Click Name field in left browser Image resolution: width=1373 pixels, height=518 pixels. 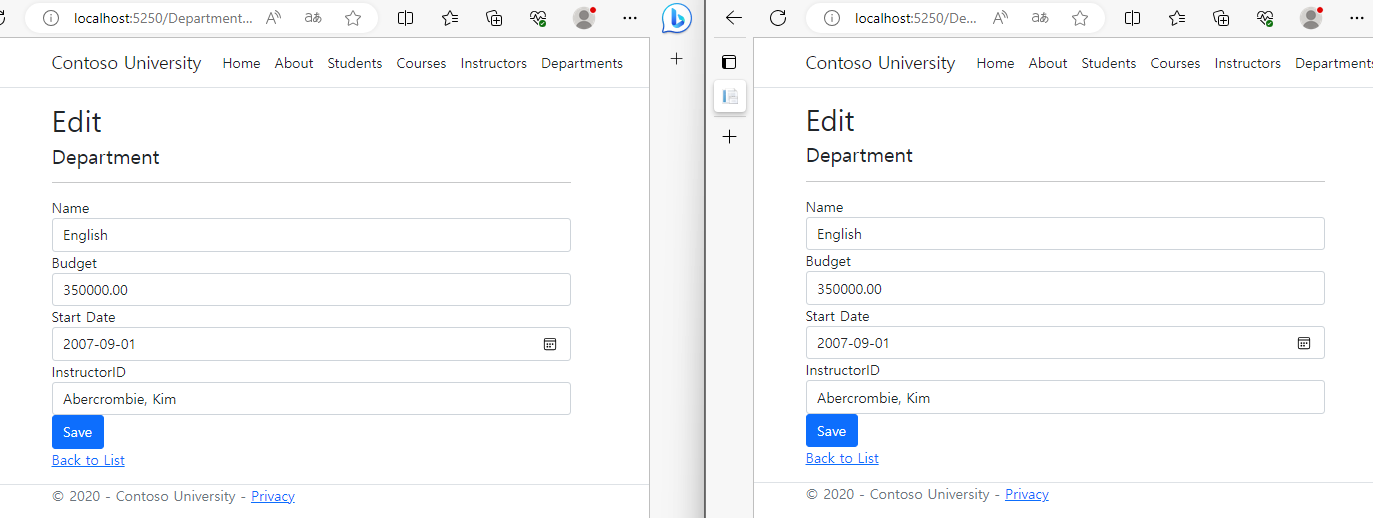(311, 235)
